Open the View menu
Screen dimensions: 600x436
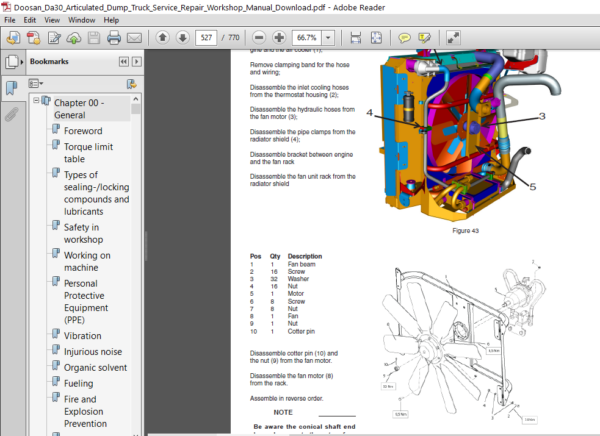(x=52, y=20)
